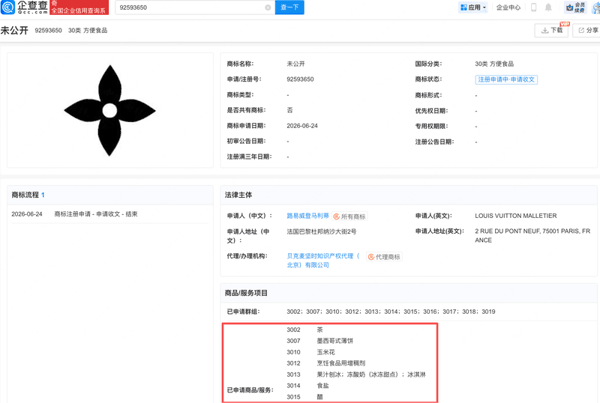Click the 注册申请中-申请收文 status tag

point(506,80)
